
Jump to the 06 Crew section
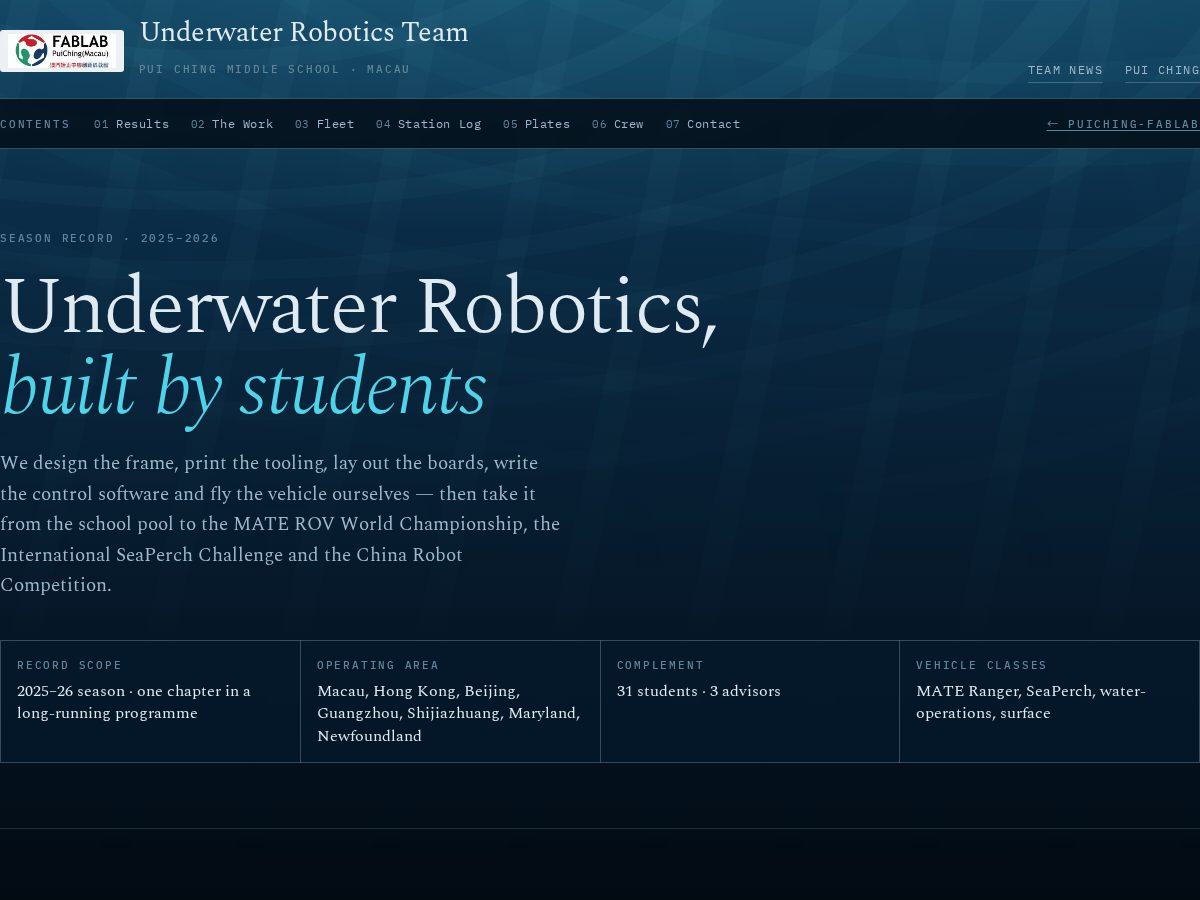[618, 124]
